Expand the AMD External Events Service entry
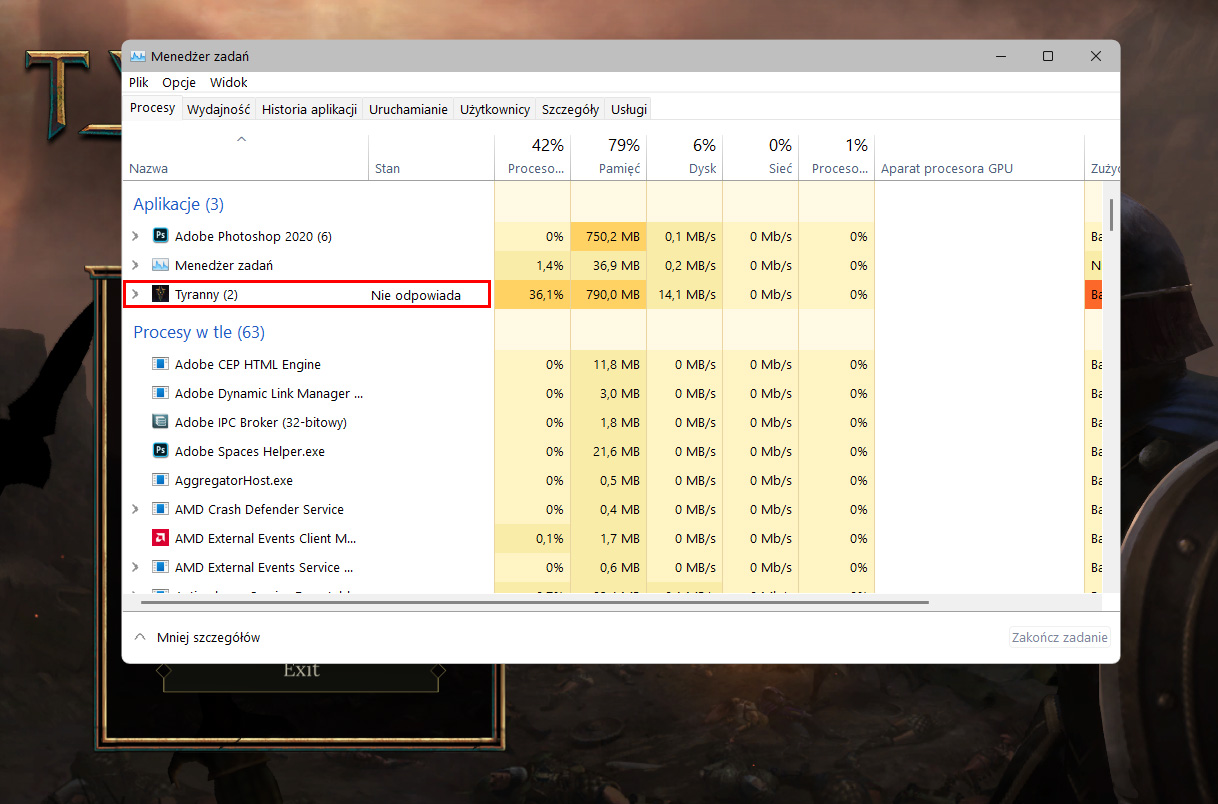The image size is (1218, 804). pyautogui.click(x=136, y=567)
